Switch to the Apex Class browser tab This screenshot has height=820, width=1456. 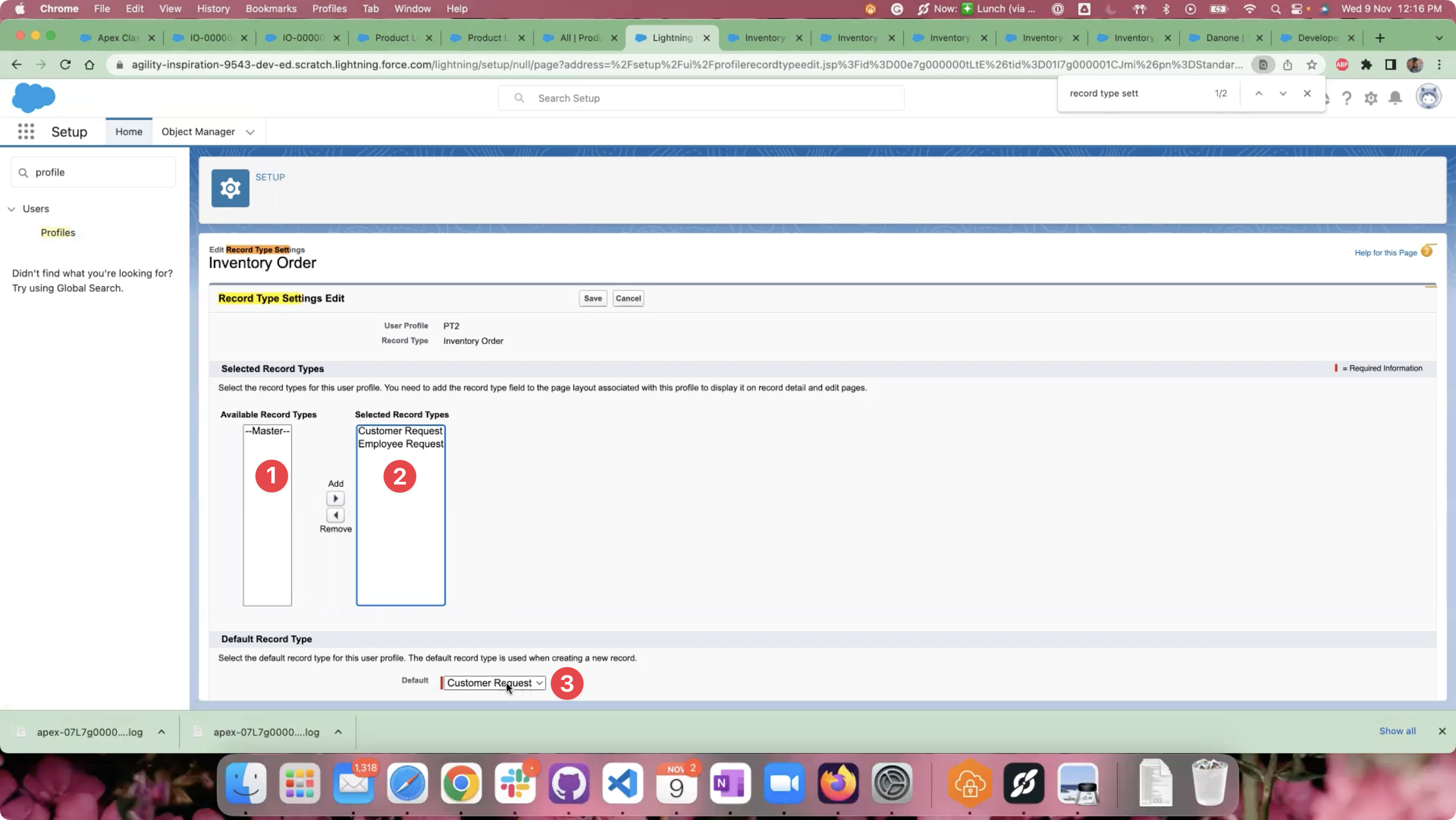[117, 38]
